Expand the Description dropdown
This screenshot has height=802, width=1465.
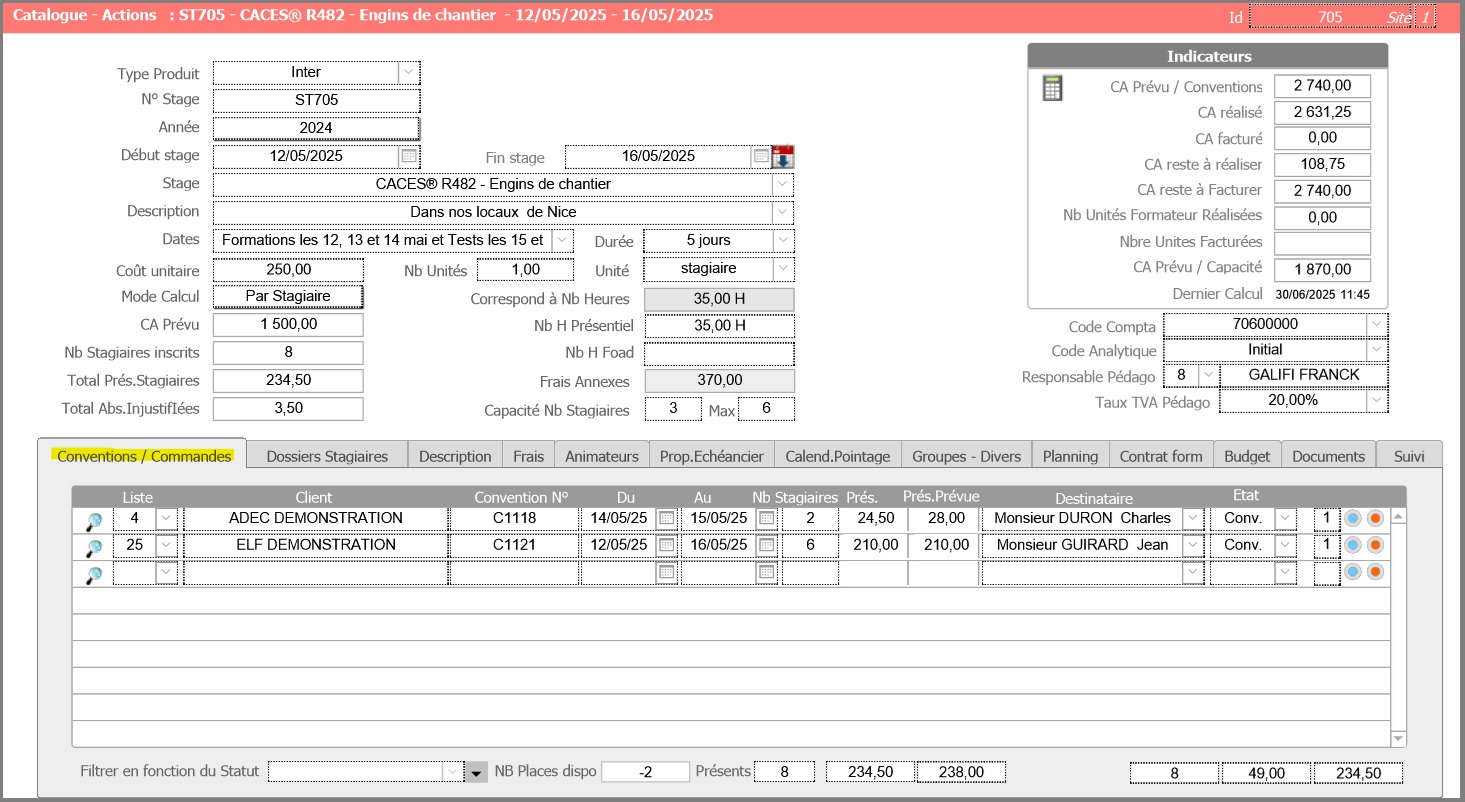[x=782, y=212]
